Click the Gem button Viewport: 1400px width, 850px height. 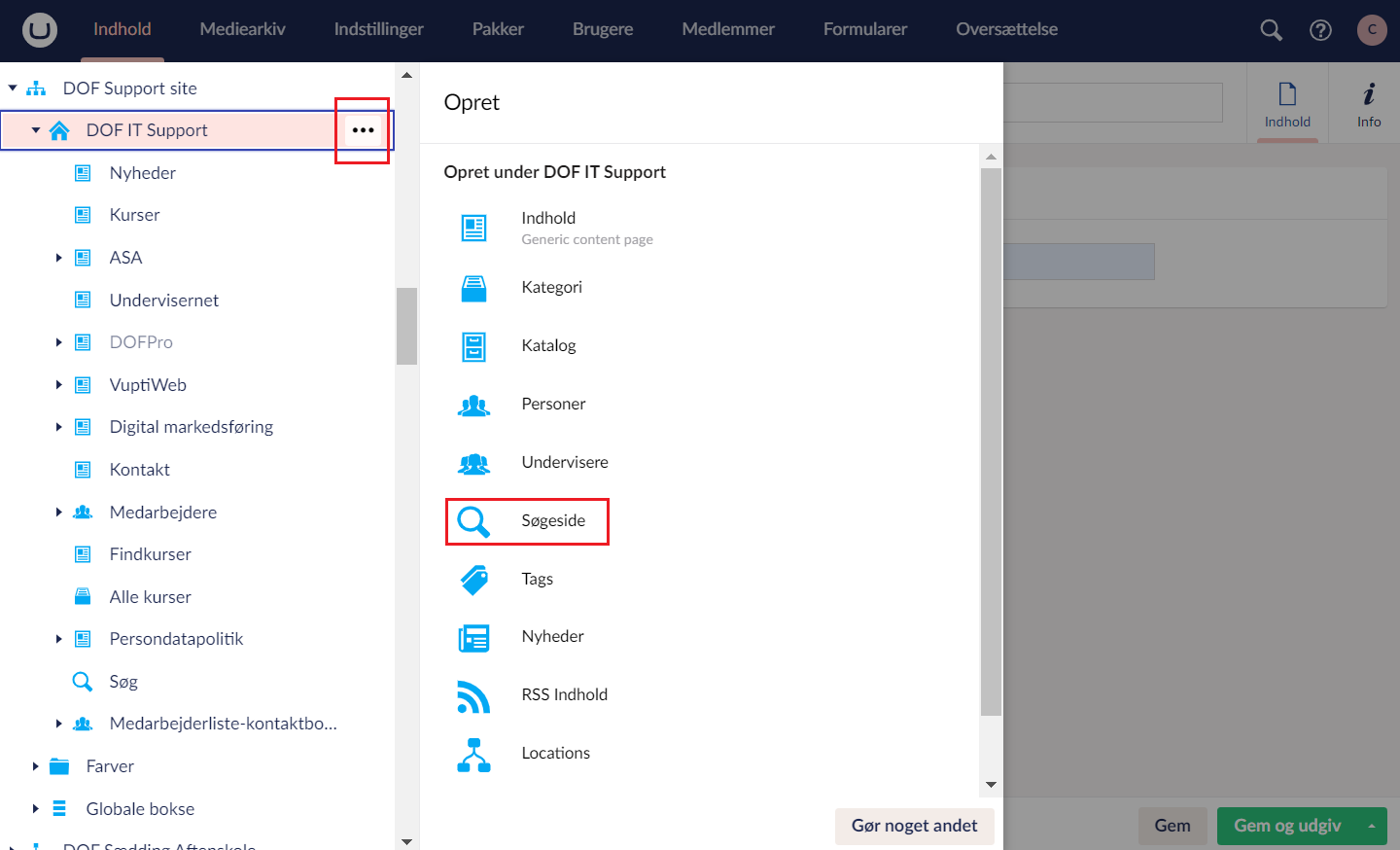coord(1172,826)
